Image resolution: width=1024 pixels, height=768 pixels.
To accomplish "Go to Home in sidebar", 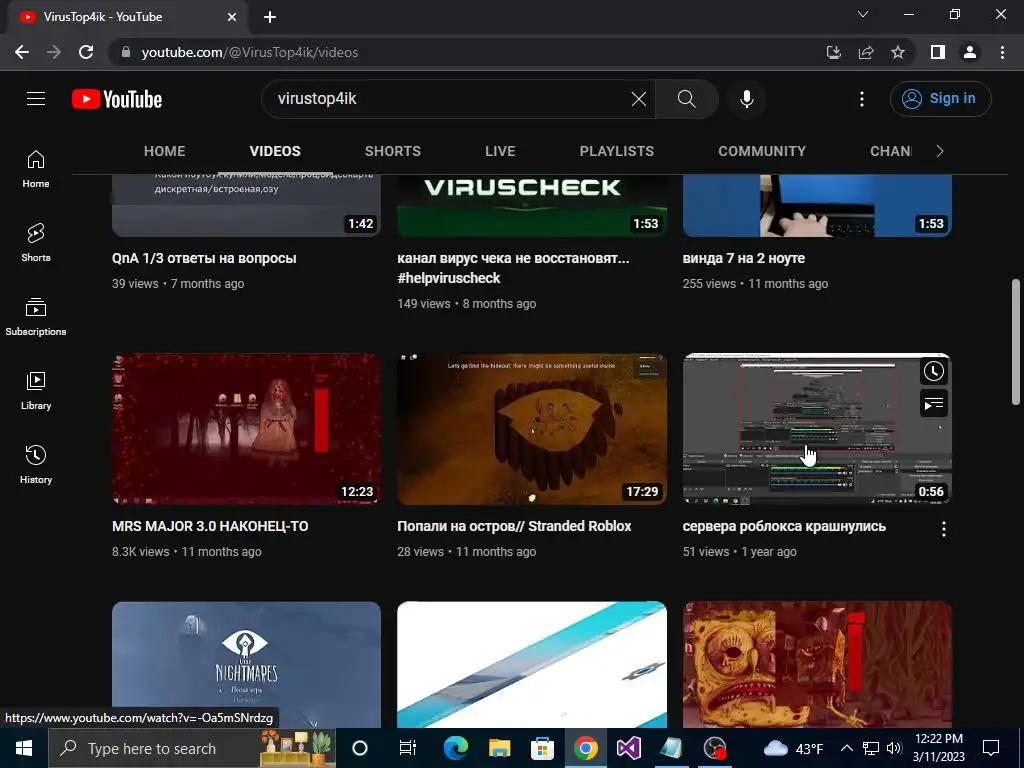I will coord(36,168).
